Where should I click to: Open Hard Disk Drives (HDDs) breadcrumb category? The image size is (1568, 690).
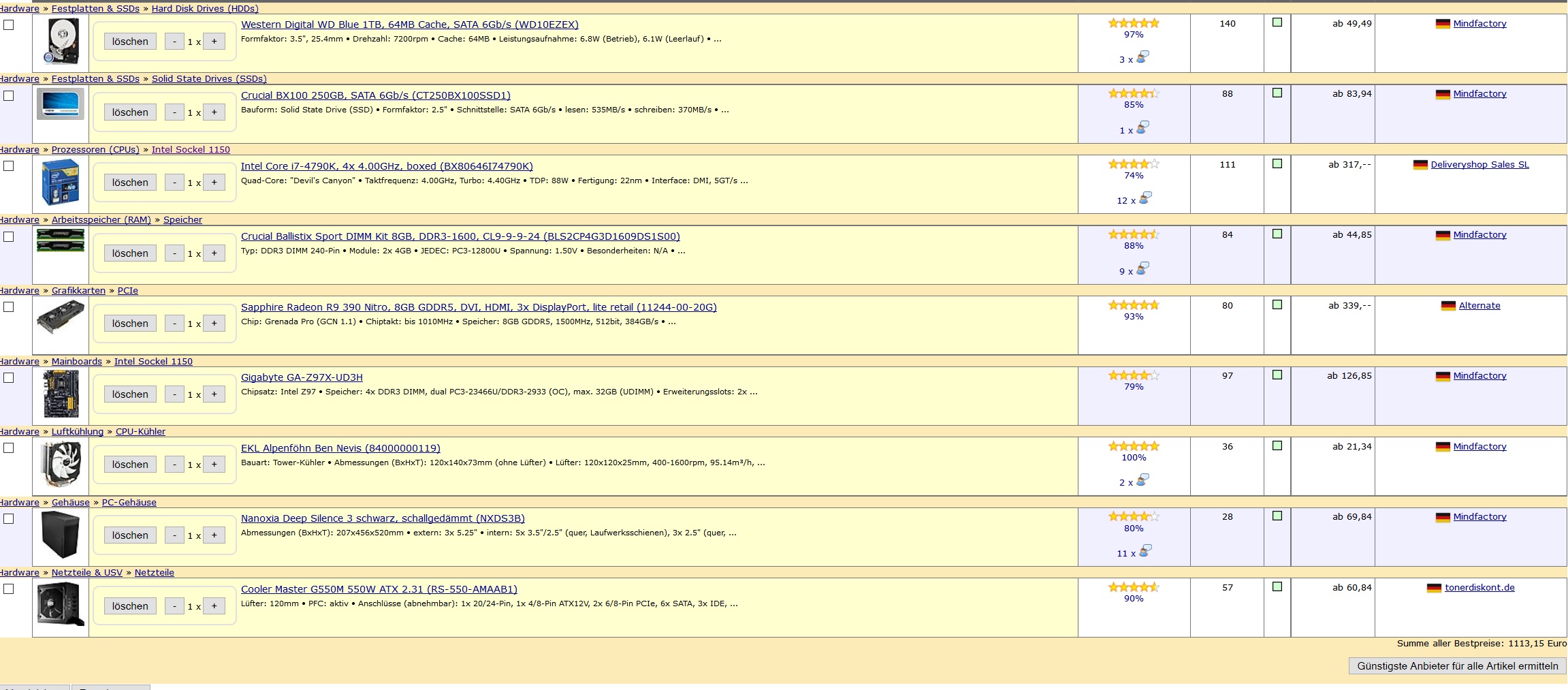(x=205, y=9)
